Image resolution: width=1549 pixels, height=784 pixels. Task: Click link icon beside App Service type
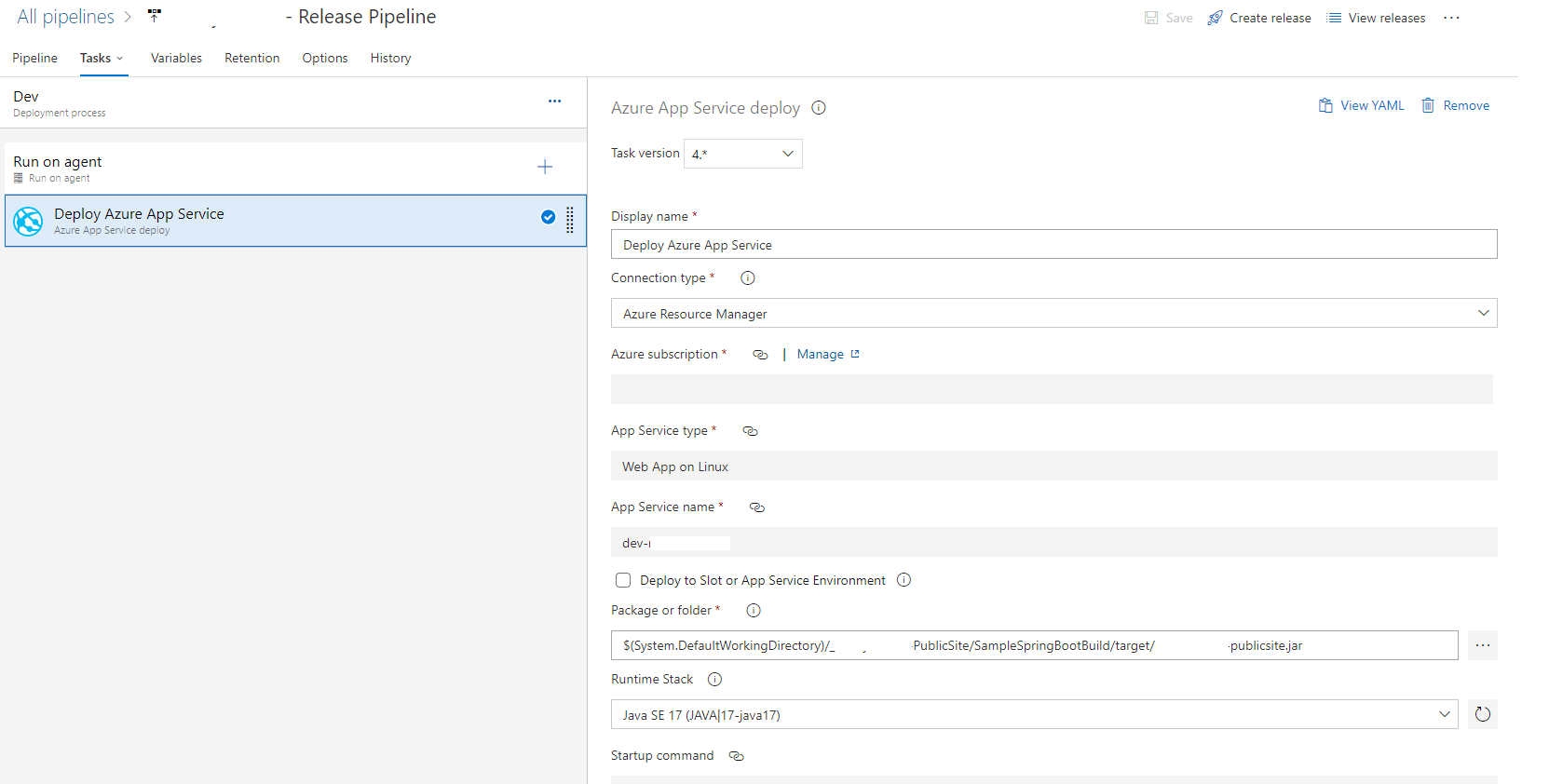[750, 431]
